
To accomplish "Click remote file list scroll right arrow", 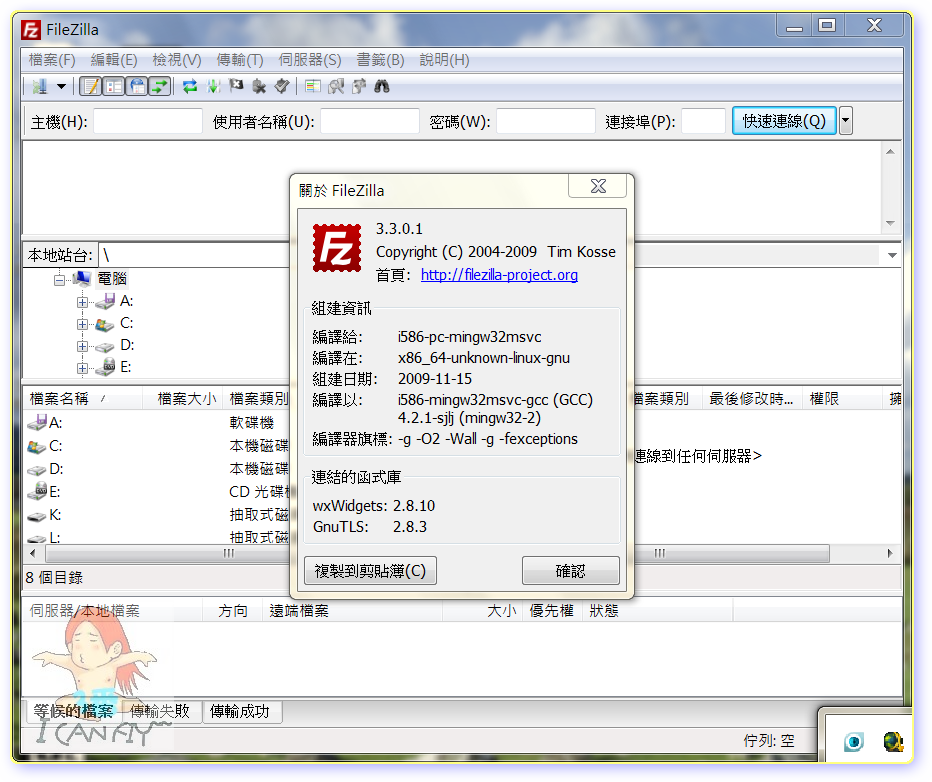I will [x=890, y=554].
